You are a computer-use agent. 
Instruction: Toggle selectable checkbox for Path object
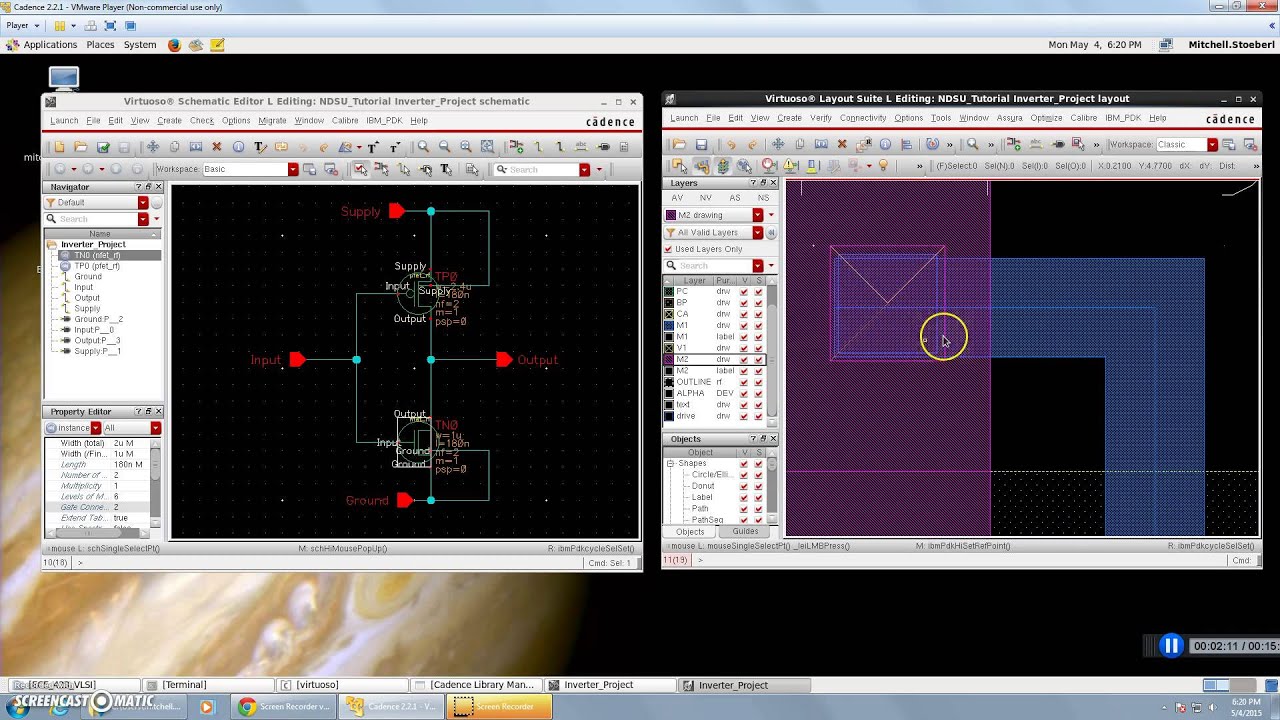click(758, 509)
